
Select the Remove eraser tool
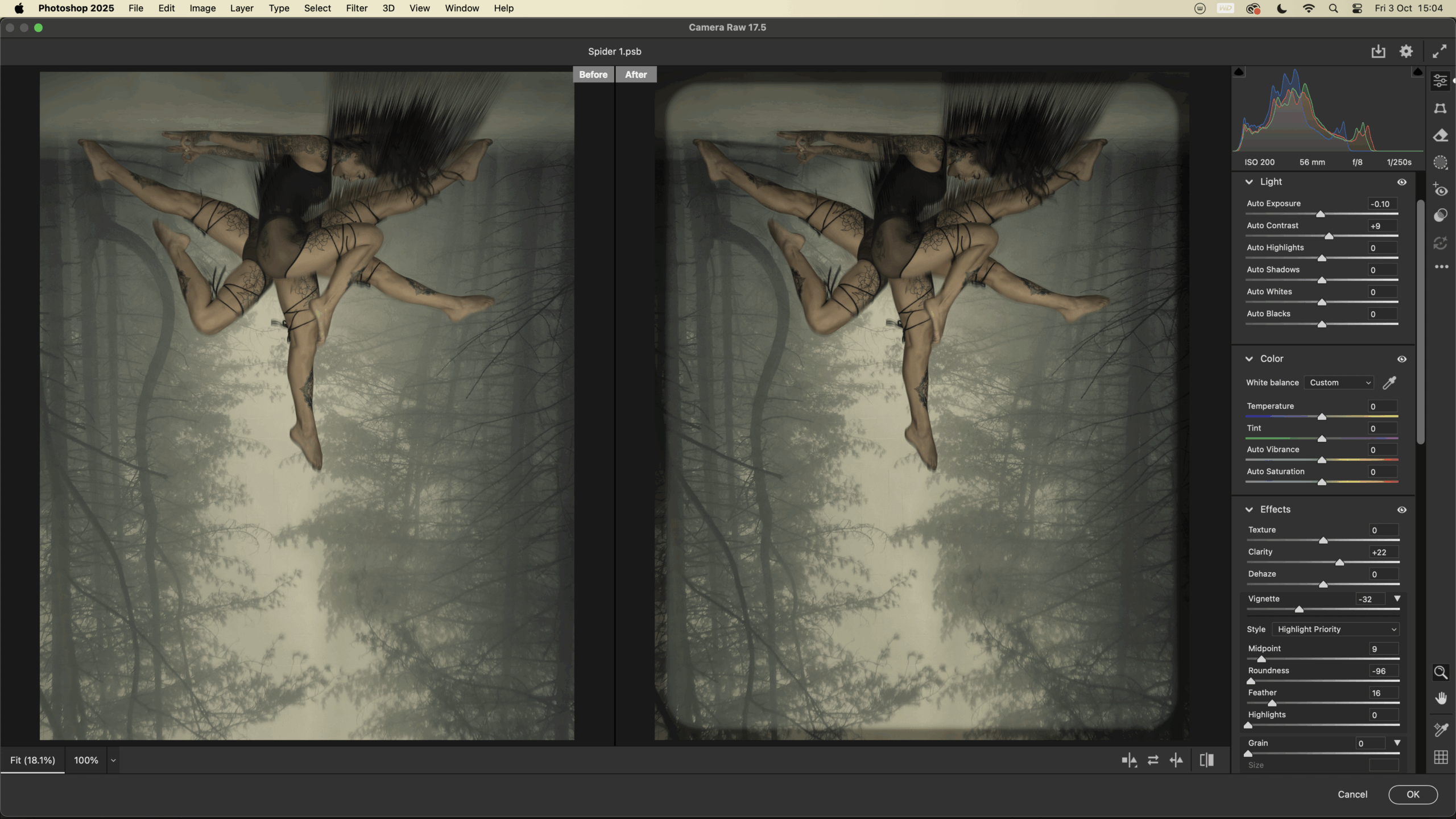(1440, 135)
